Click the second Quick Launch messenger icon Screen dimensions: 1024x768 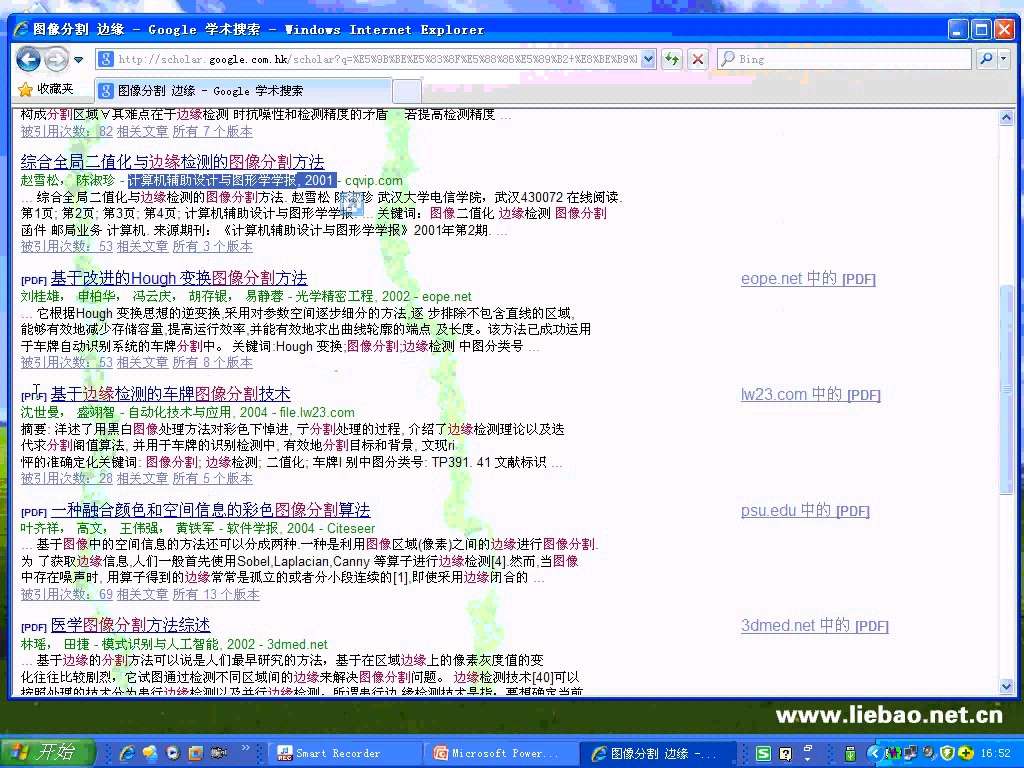150,753
